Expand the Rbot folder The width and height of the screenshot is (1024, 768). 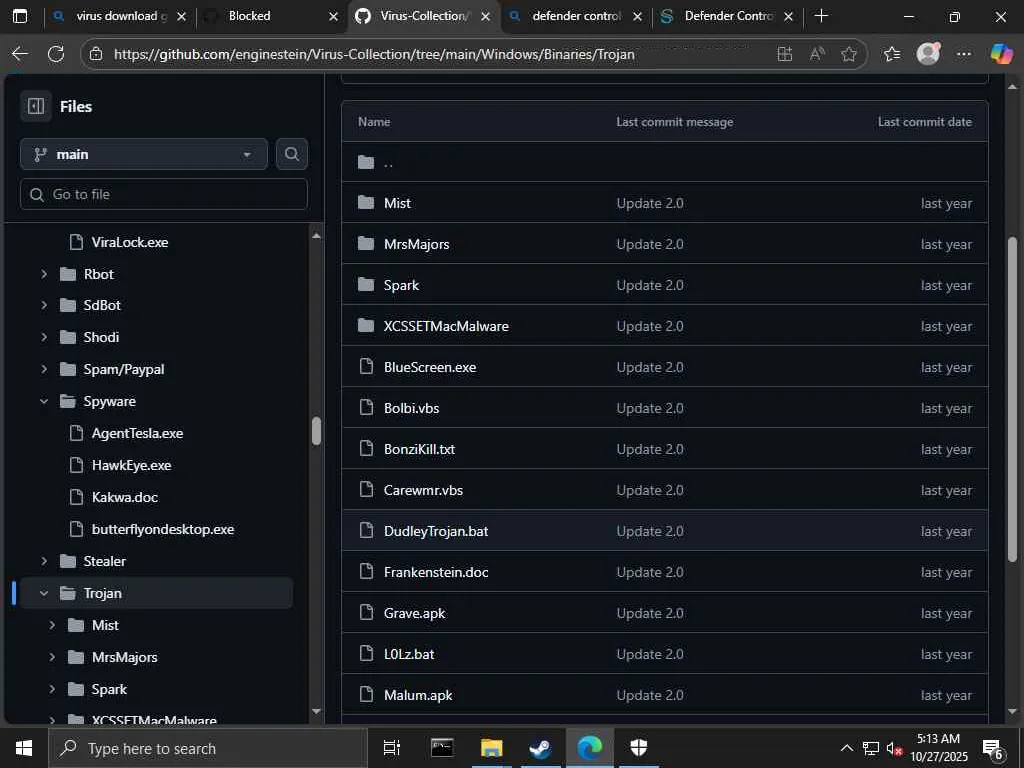pyautogui.click(x=44, y=274)
